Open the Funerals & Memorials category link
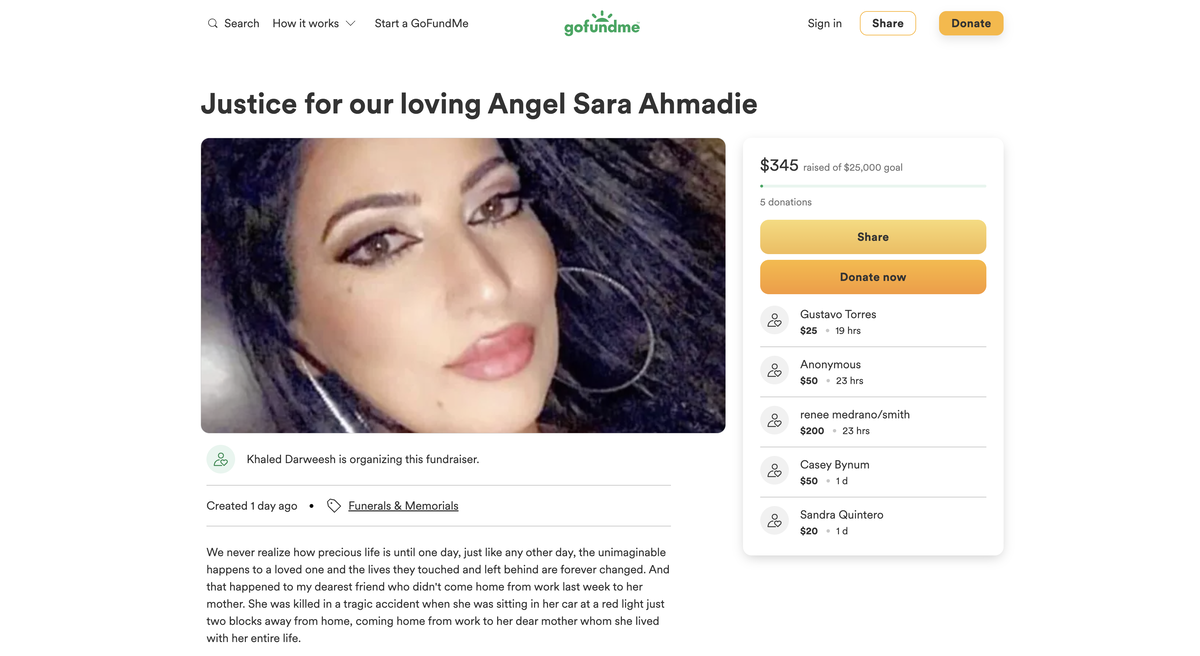 tap(403, 506)
